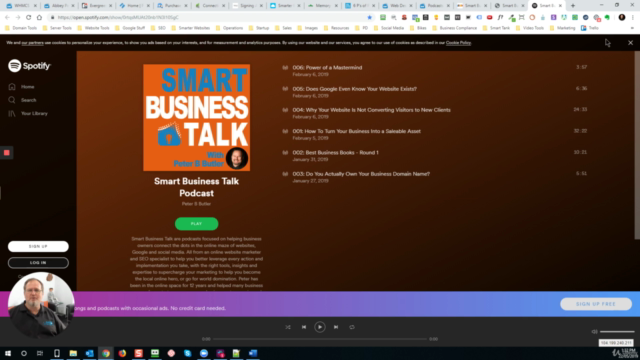The width and height of the screenshot is (640, 360).
Task: Open SEO bookmark folder
Action: click(x=158, y=28)
